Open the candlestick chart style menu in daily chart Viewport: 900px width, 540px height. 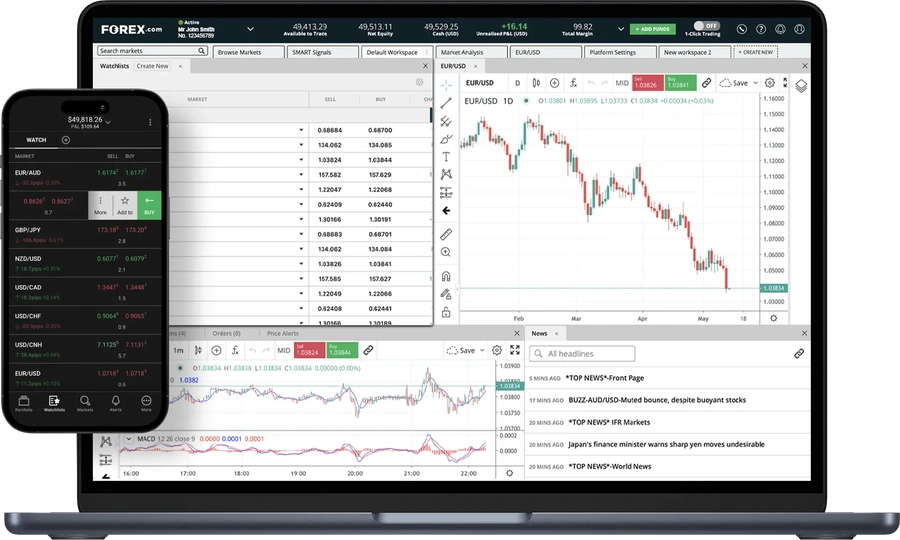pos(536,83)
